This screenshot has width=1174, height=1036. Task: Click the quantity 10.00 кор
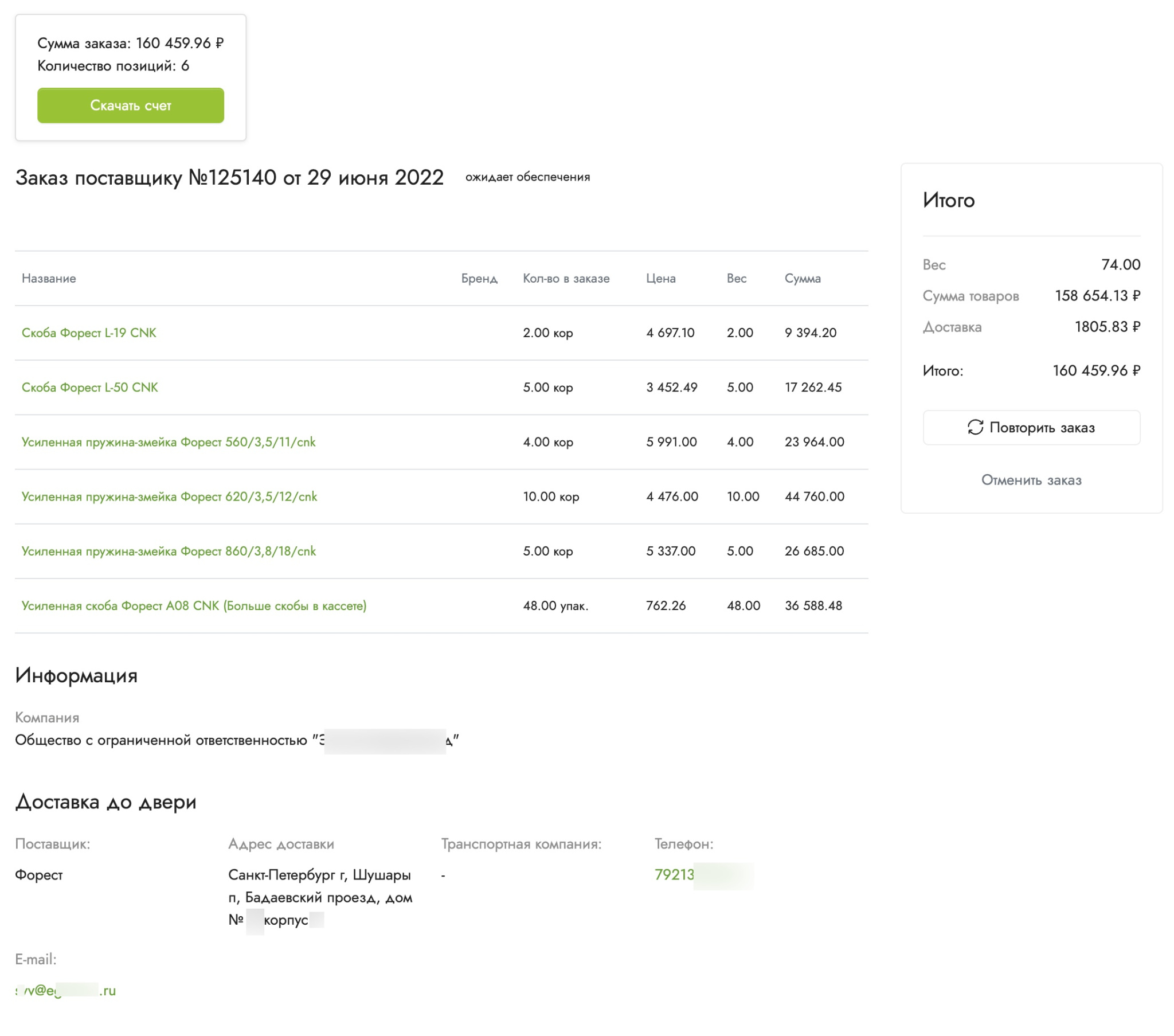(x=551, y=497)
